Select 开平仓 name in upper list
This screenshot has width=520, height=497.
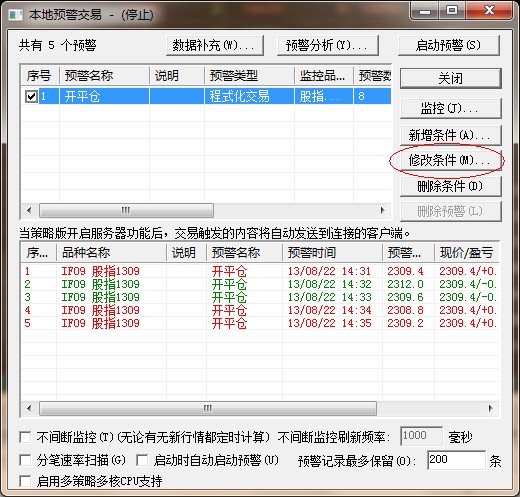[82, 97]
